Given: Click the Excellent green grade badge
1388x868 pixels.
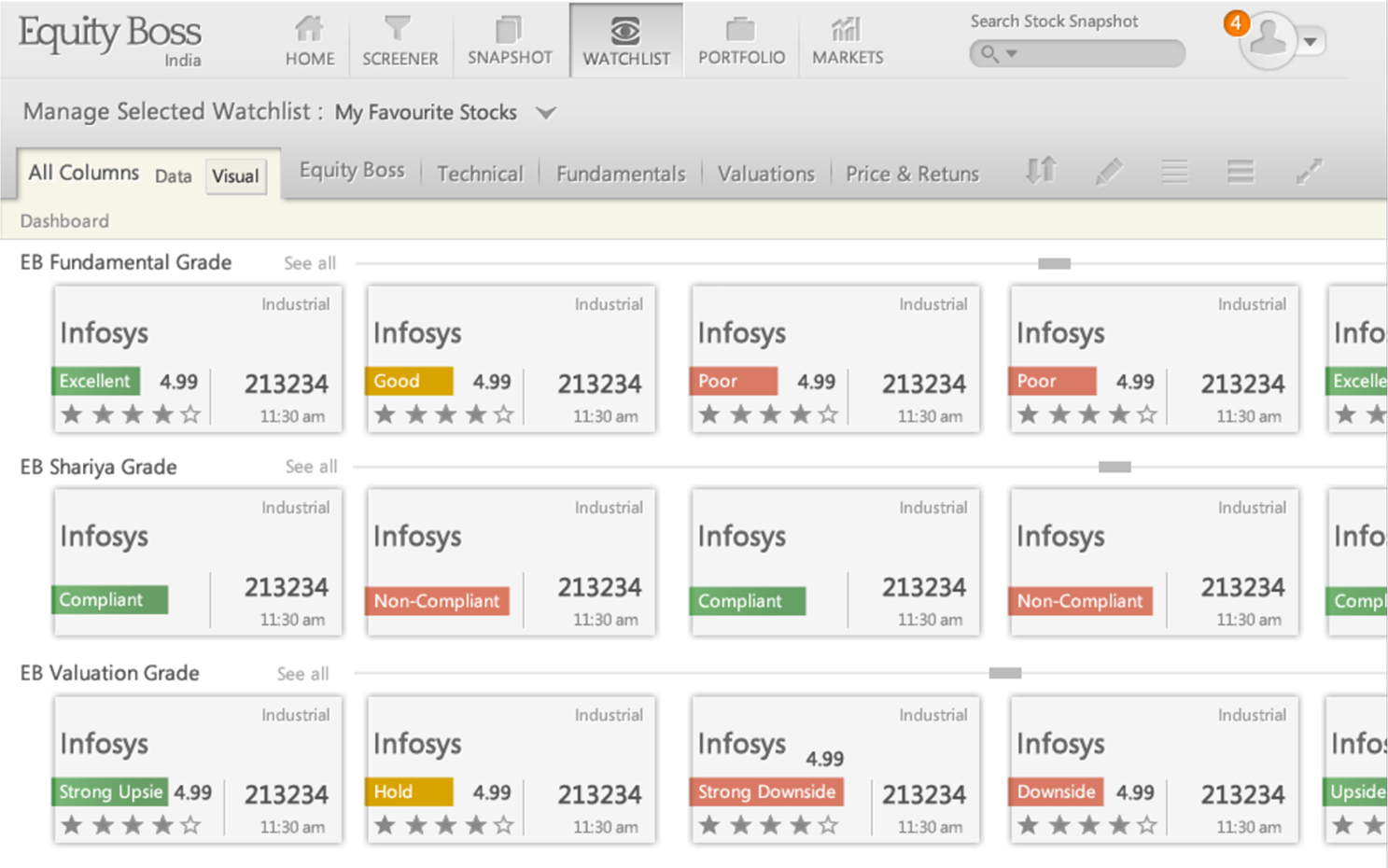Looking at the screenshot, I should tap(95, 381).
